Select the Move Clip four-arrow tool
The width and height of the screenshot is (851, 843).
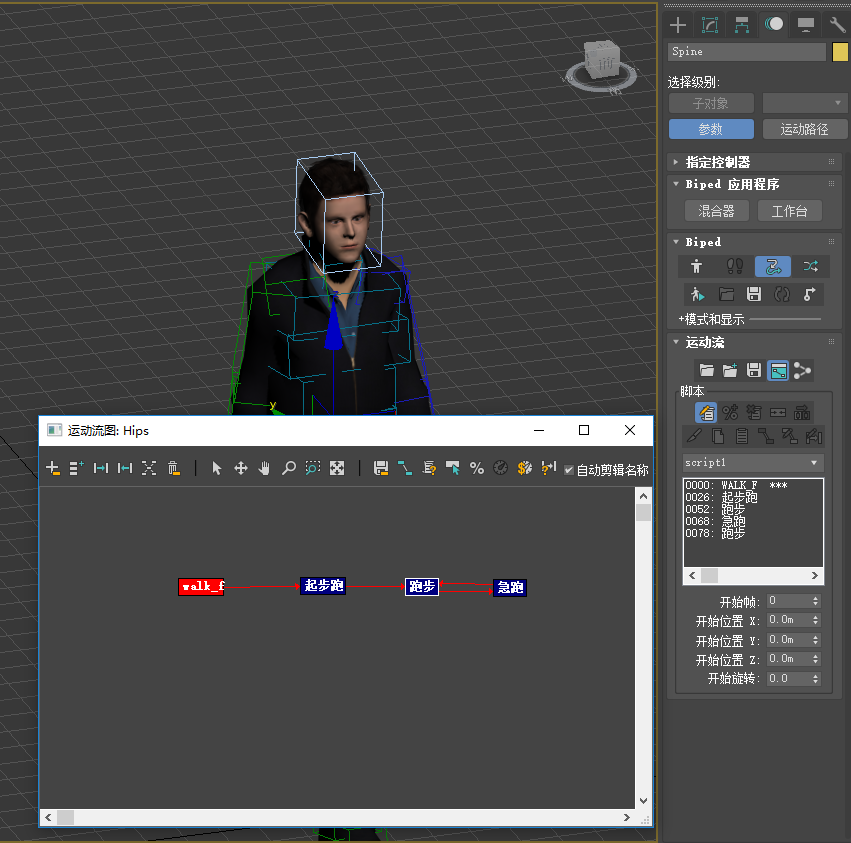240,468
